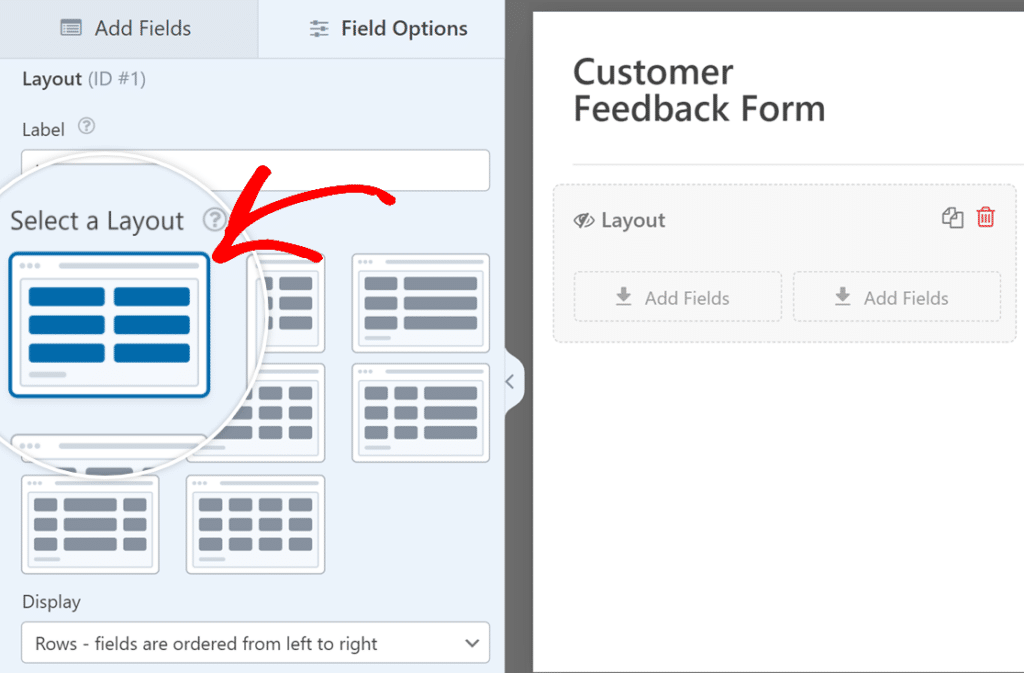Collapse the builder sidebar with the chevron
This screenshot has width=1024, height=673.
(x=511, y=381)
